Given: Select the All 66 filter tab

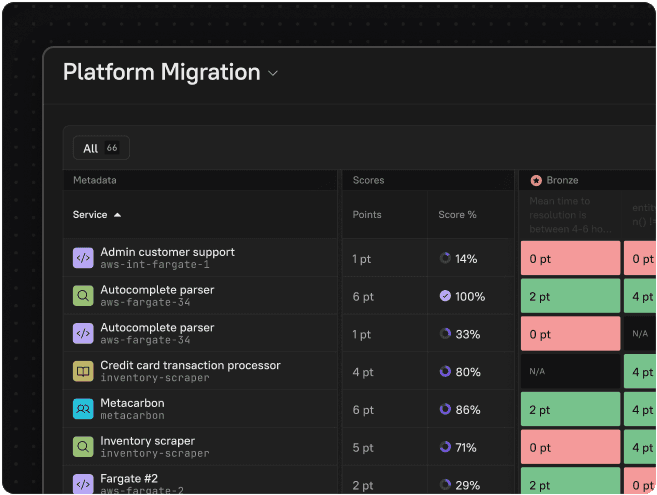Looking at the screenshot, I should 101,148.
